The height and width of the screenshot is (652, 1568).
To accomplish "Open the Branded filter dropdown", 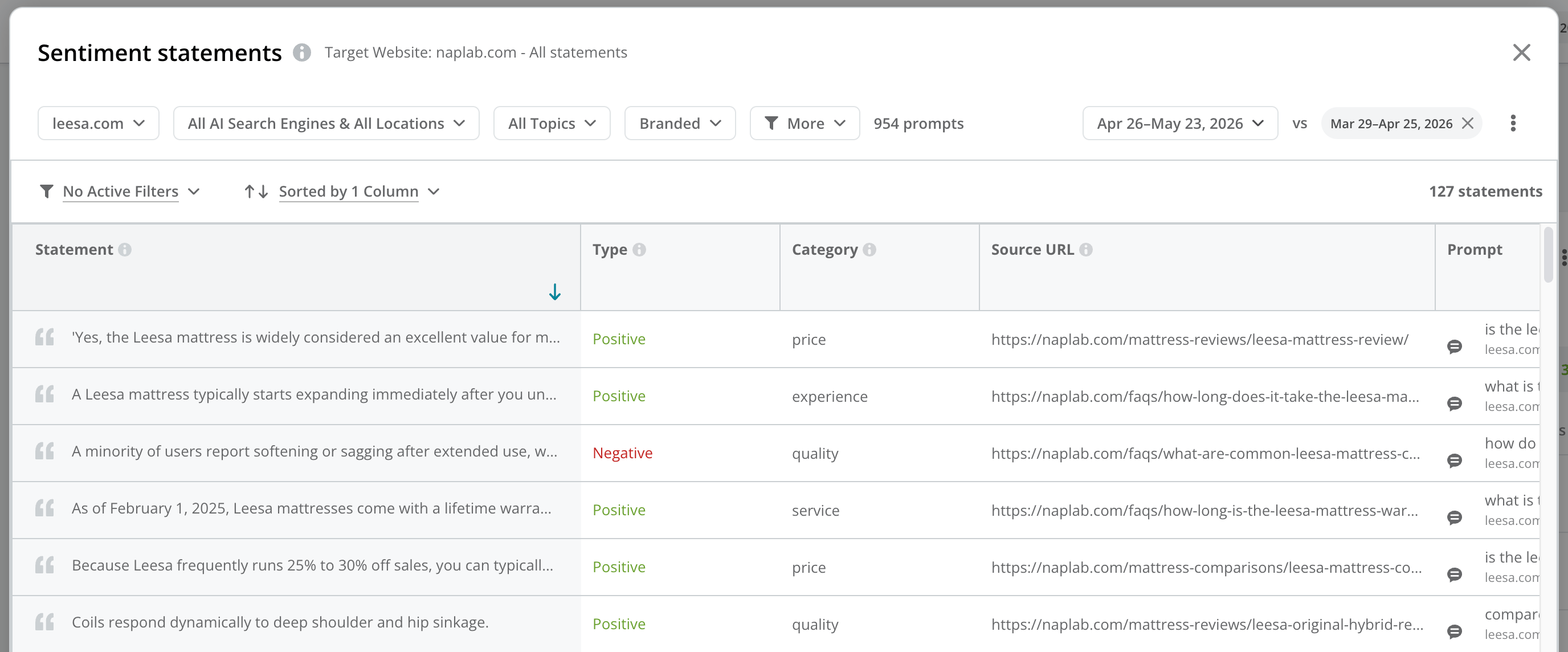I will tap(680, 124).
